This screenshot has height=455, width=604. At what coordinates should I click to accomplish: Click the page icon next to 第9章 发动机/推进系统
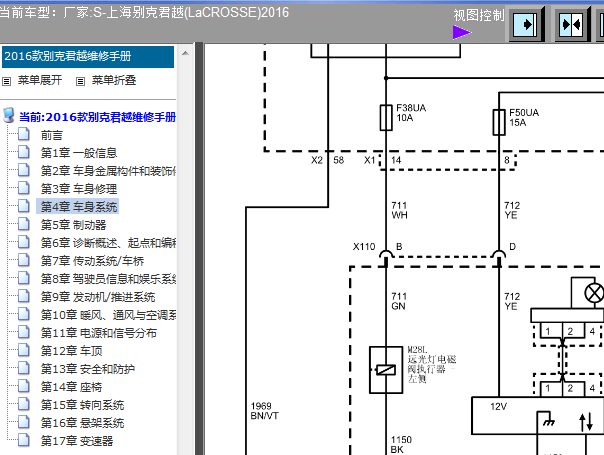pyautogui.click(x=24, y=296)
